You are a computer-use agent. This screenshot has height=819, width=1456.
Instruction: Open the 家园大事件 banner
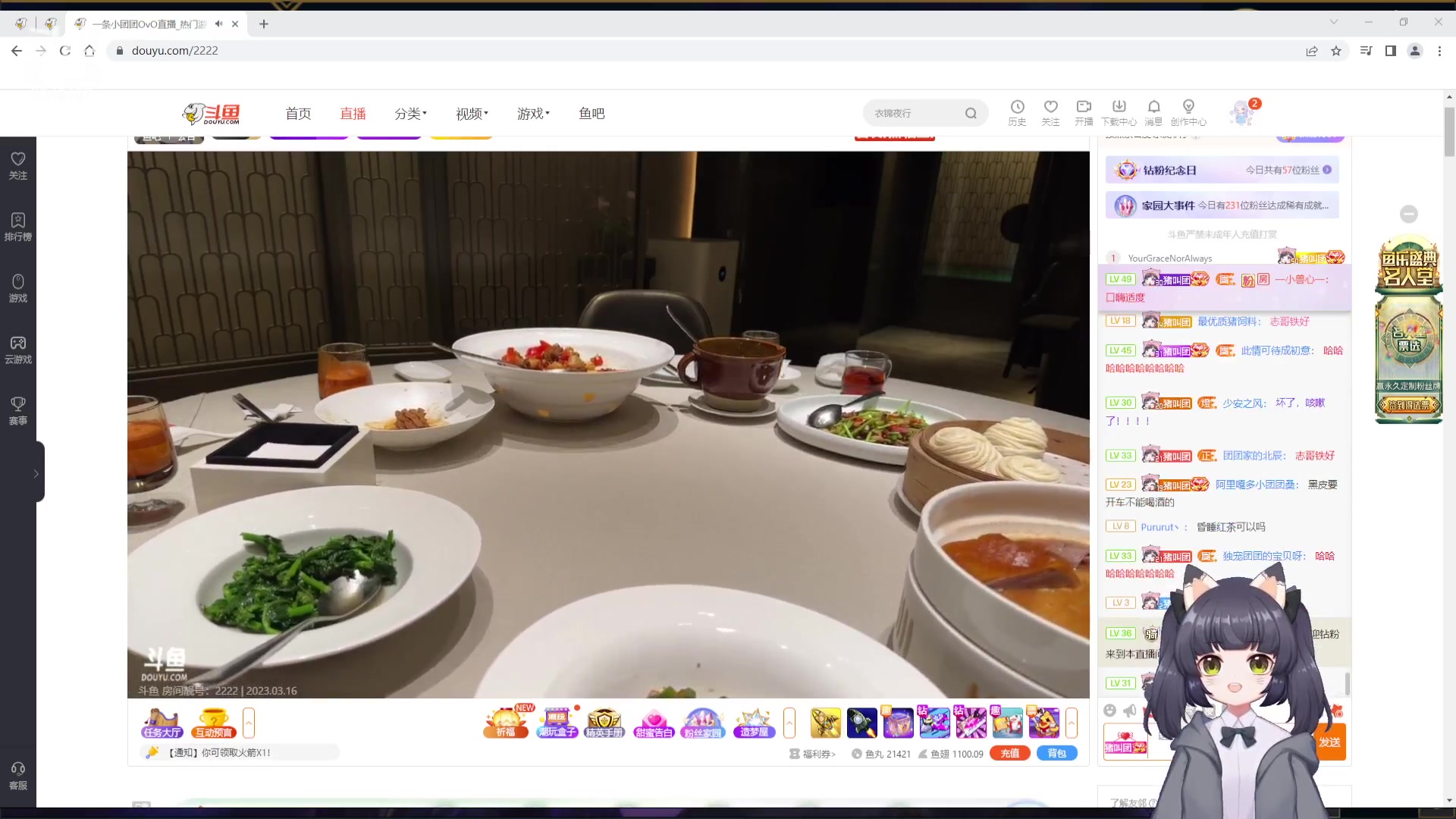pos(1222,205)
